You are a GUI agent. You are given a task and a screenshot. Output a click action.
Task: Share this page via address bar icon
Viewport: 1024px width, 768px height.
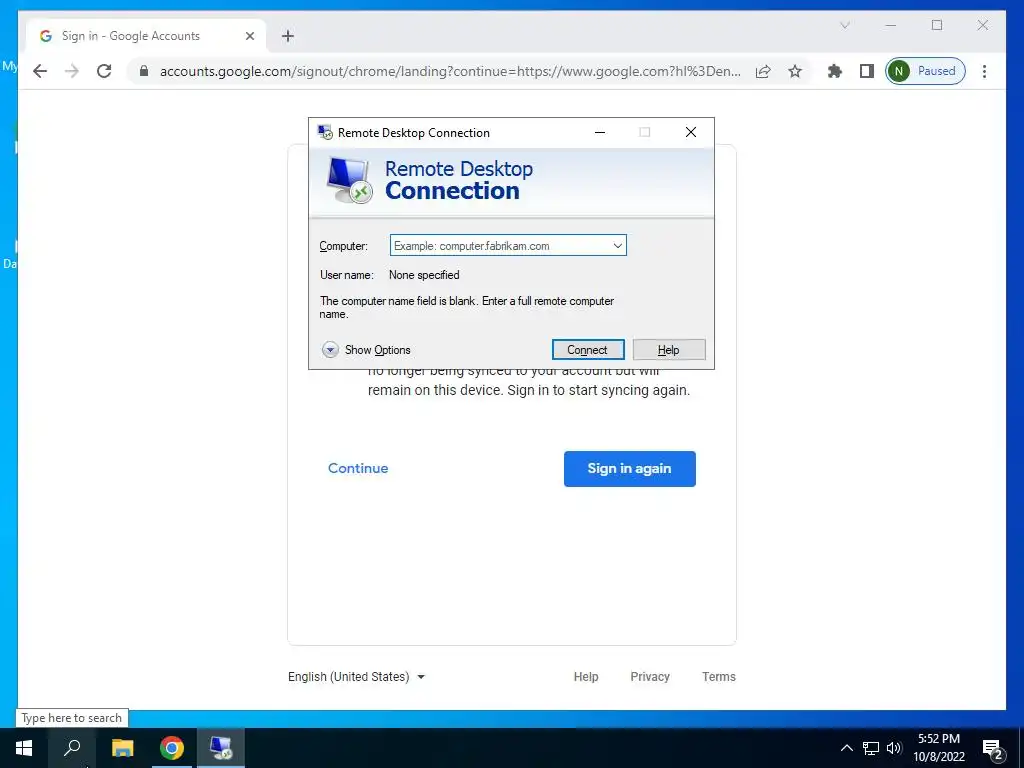click(x=763, y=71)
